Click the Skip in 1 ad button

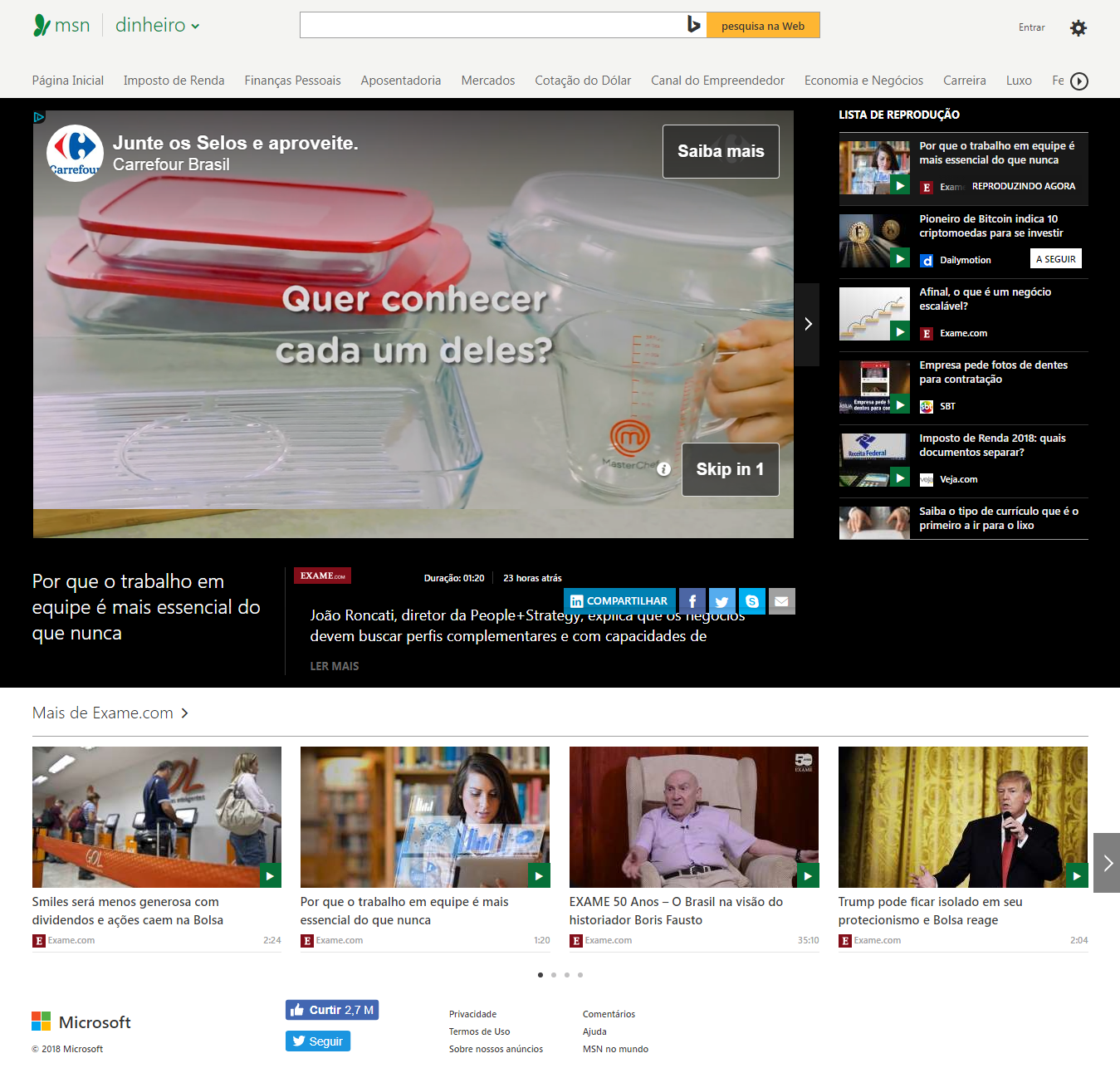pyautogui.click(x=731, y=469)
